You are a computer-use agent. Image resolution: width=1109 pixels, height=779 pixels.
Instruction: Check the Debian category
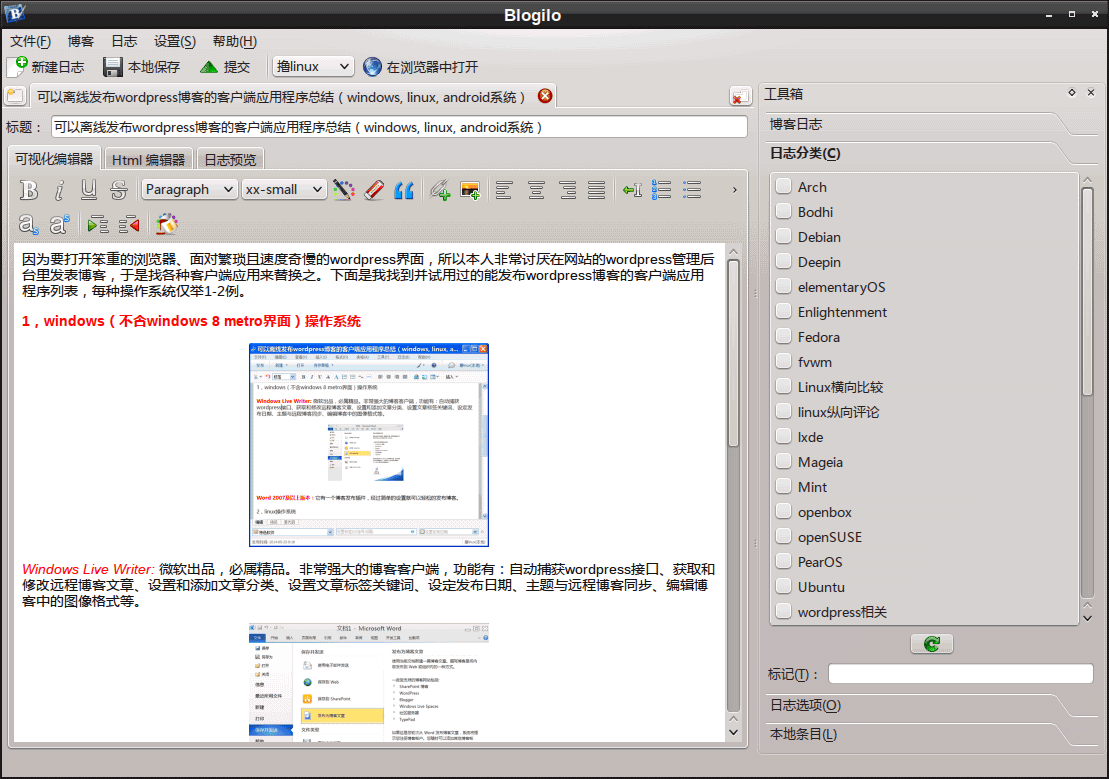[x=783, y=236]
